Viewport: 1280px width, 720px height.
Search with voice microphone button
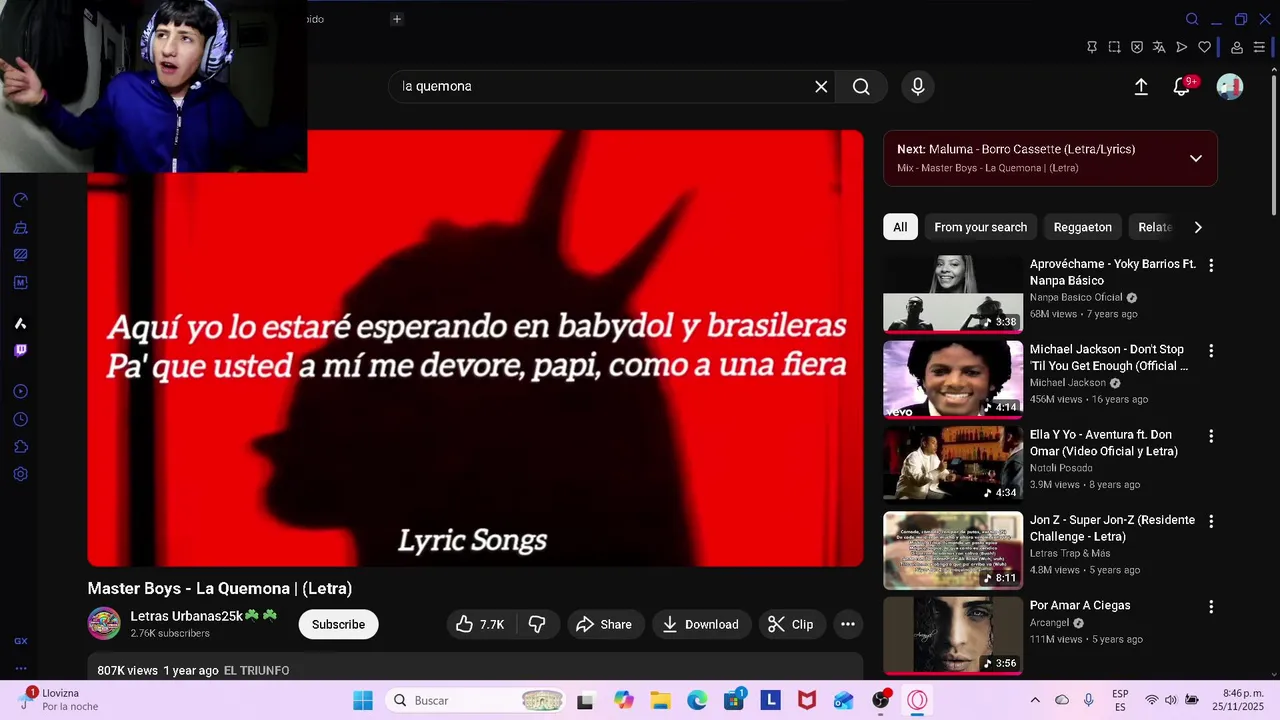point(917,87)
